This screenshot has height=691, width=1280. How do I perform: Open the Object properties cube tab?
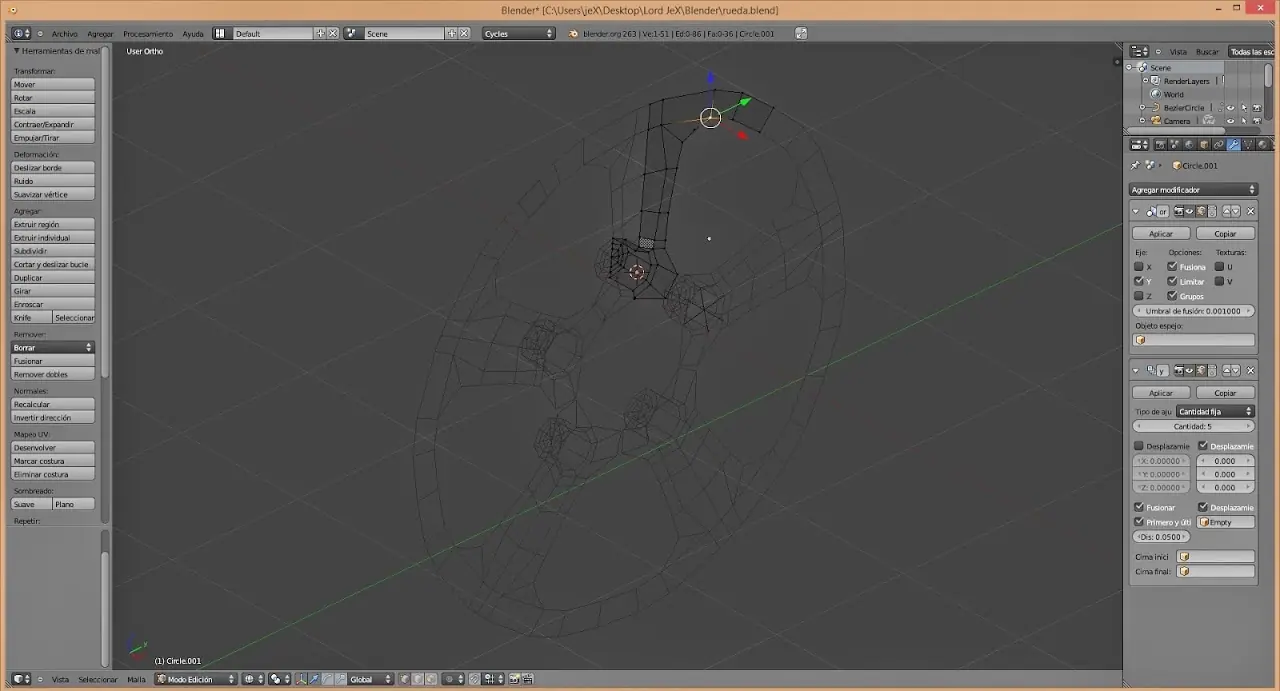(1204, 144)
